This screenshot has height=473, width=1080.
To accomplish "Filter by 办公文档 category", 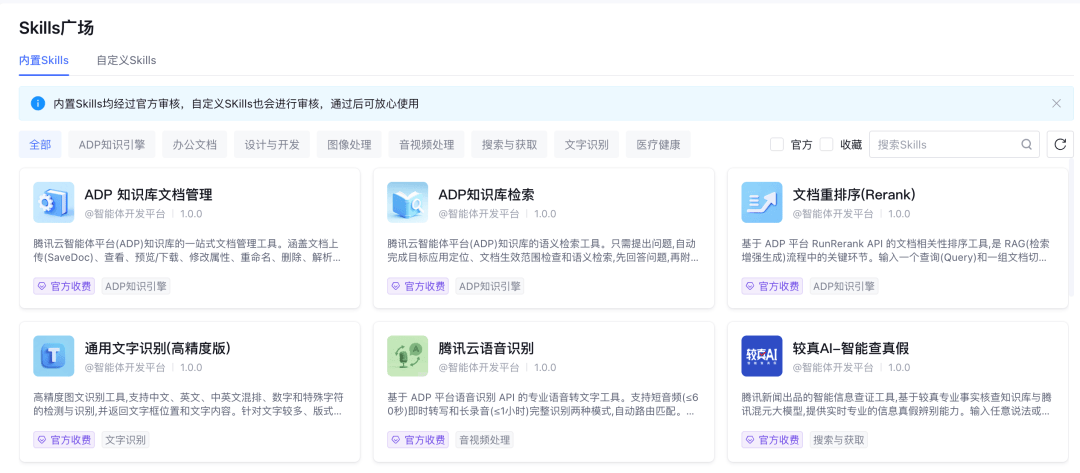I will pyautogui.click(x=195, y=145).
